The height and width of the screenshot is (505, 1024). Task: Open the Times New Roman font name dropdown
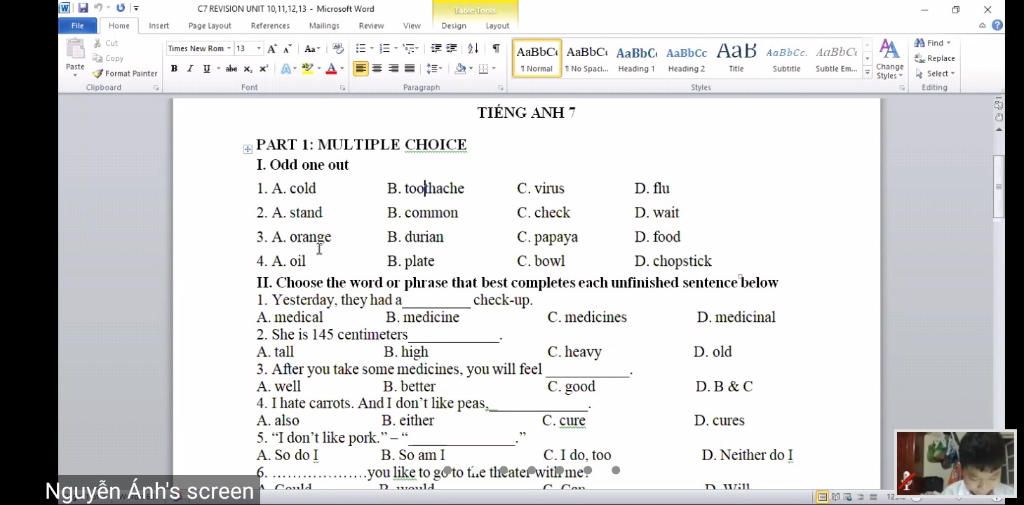(229, 49)
